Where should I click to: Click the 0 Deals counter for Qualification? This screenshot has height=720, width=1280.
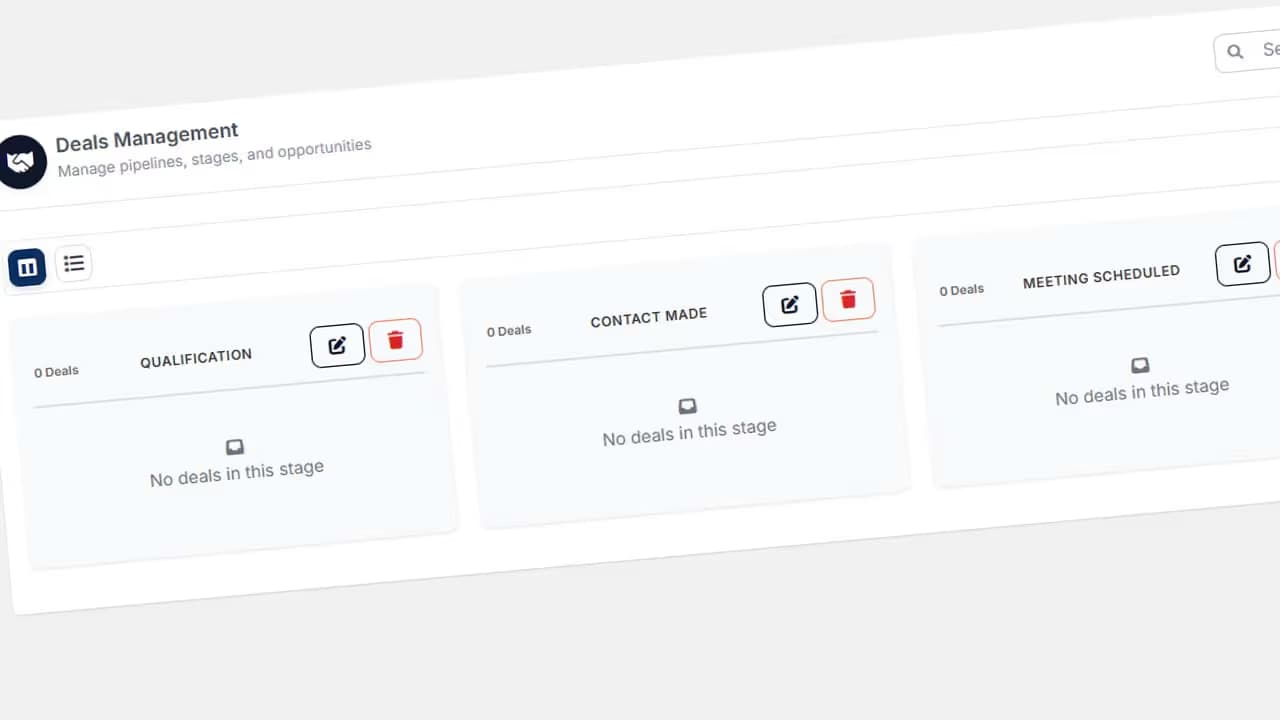(x=56, y=371)
